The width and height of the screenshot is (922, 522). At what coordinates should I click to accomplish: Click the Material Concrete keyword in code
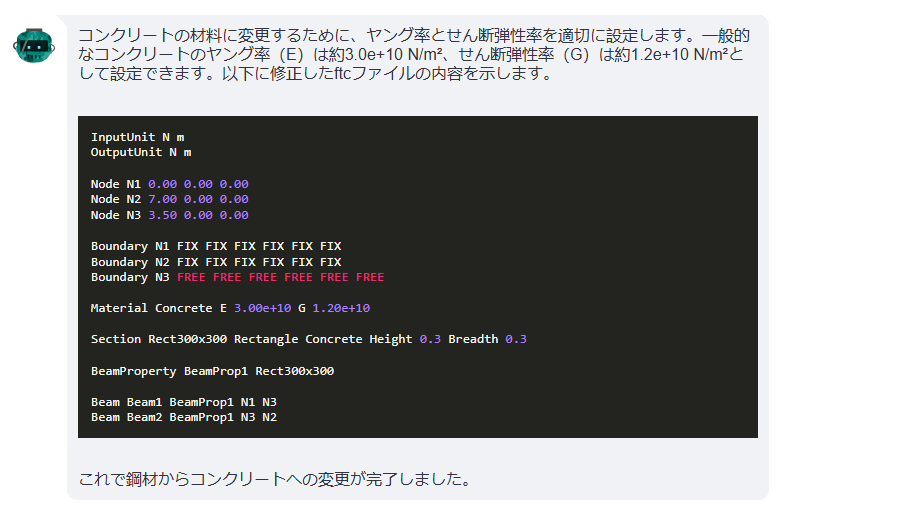152,308
